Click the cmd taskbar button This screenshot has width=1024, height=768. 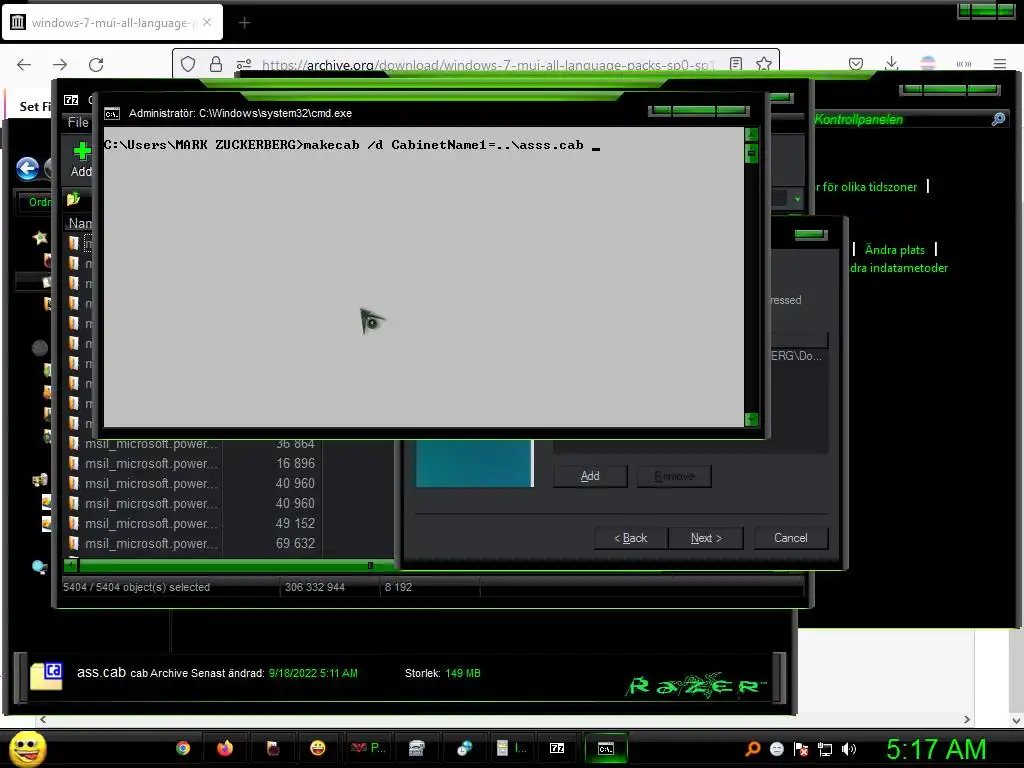coord(605,748)
